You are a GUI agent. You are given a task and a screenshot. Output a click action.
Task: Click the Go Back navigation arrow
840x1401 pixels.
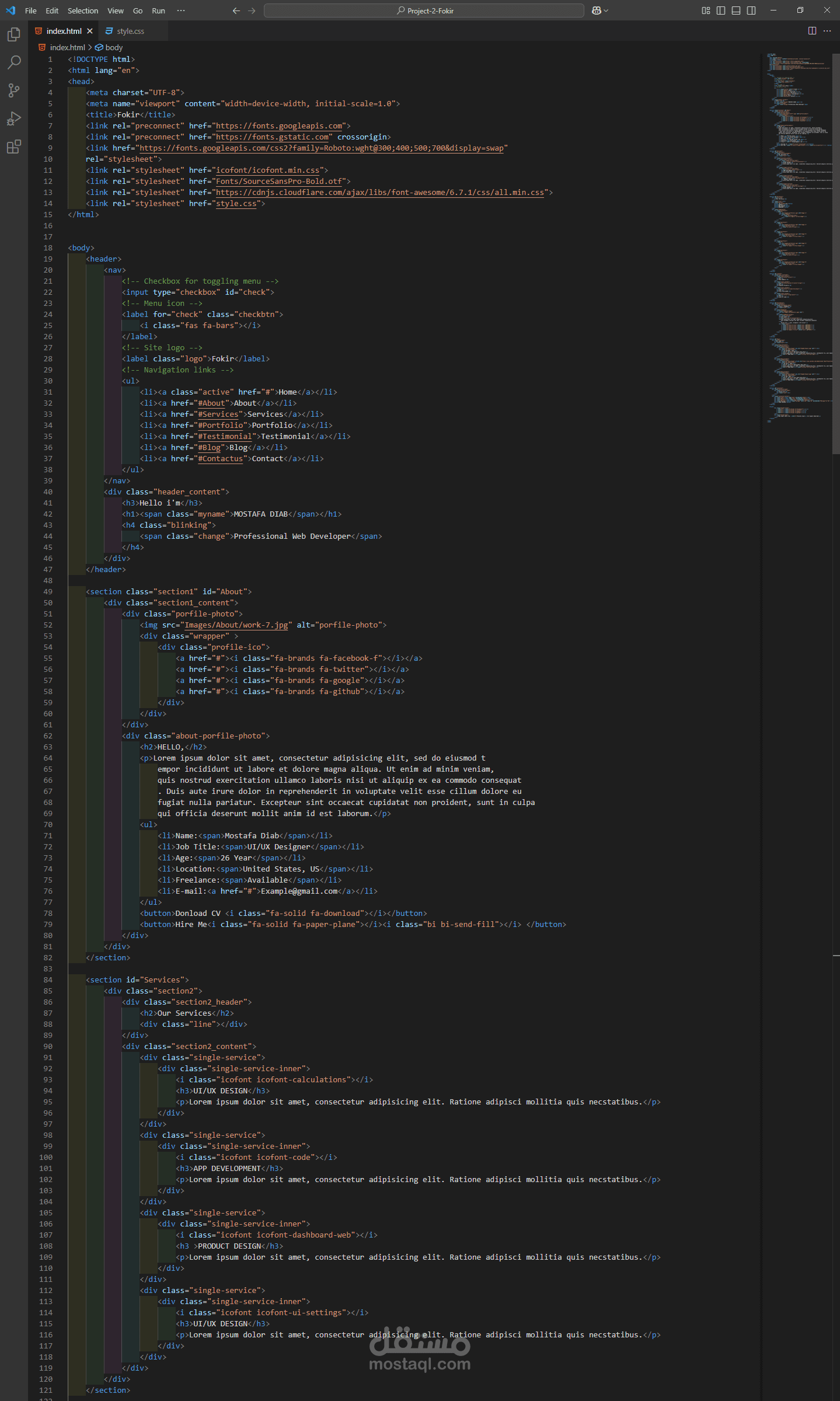tap(236, 11)
